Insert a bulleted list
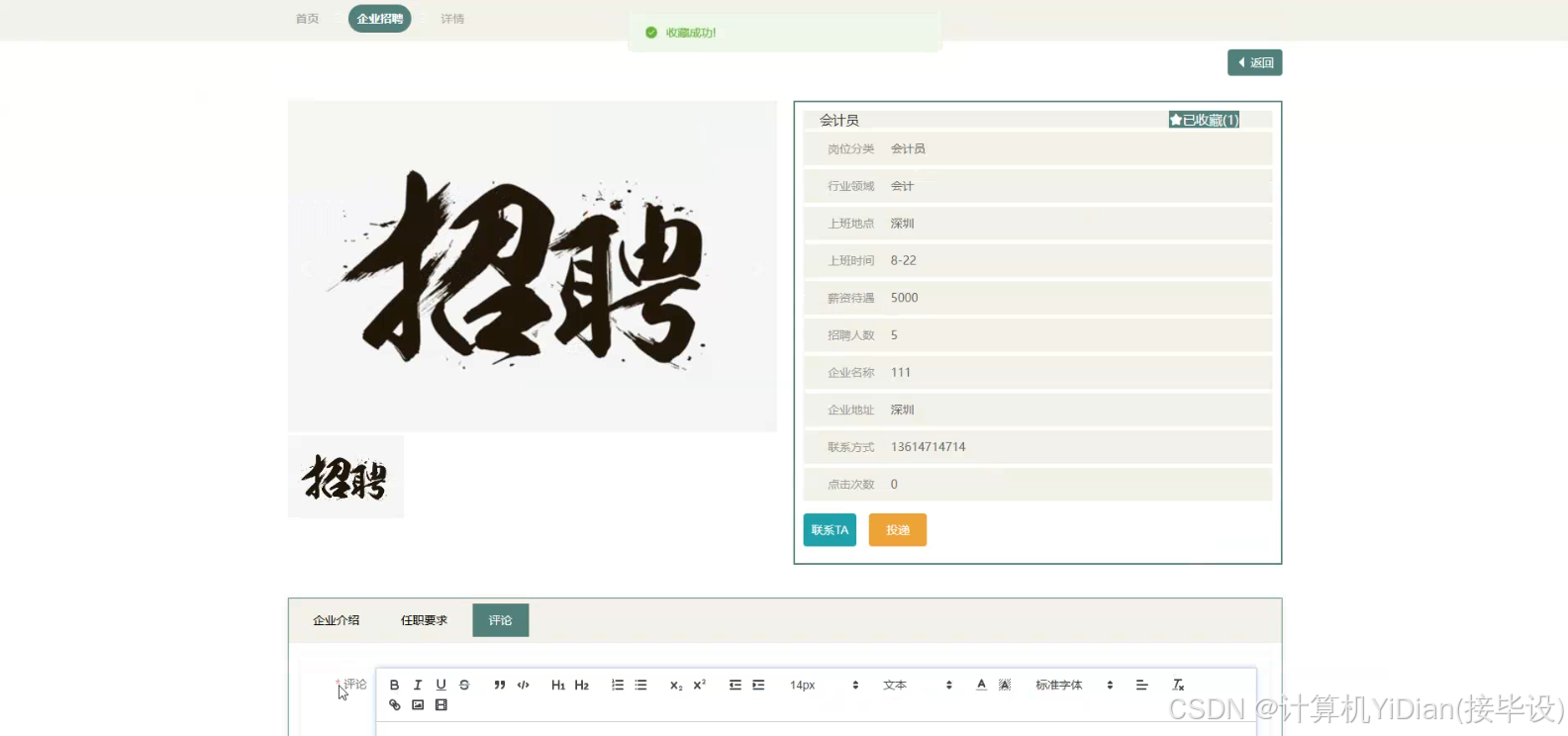The image size is (1568, 736). pyautogui.click(x=640, y=685)
